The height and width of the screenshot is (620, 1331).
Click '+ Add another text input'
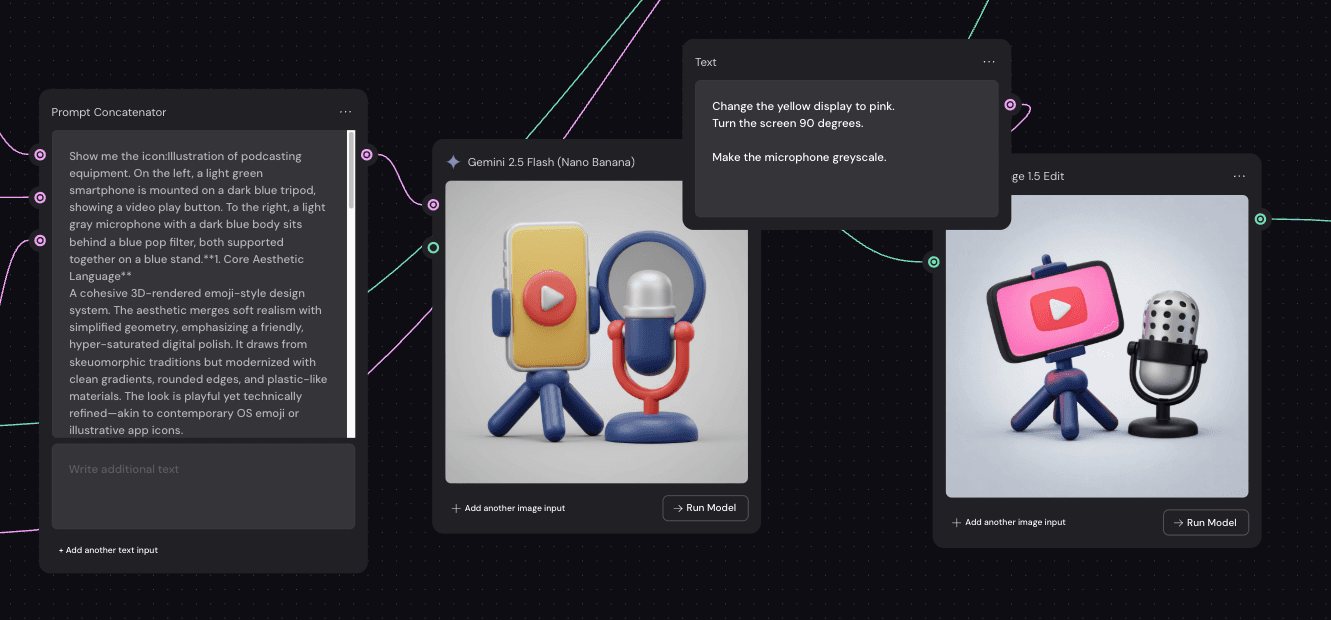[108, 550]
